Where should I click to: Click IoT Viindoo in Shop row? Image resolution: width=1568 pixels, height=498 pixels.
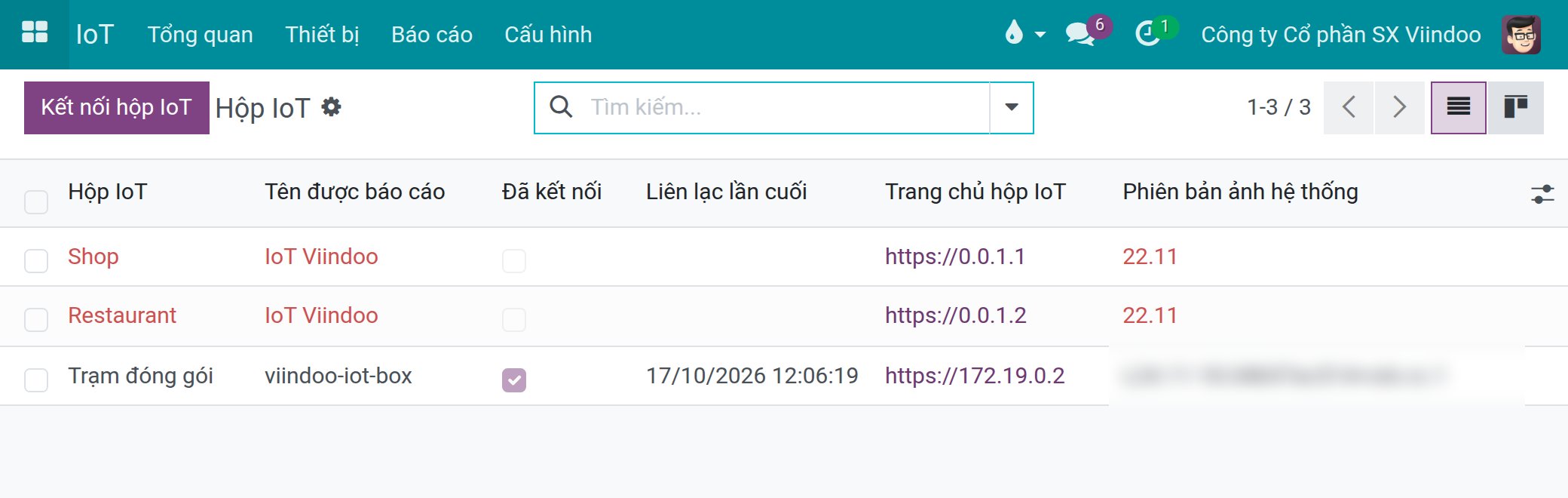pos(321,257)
